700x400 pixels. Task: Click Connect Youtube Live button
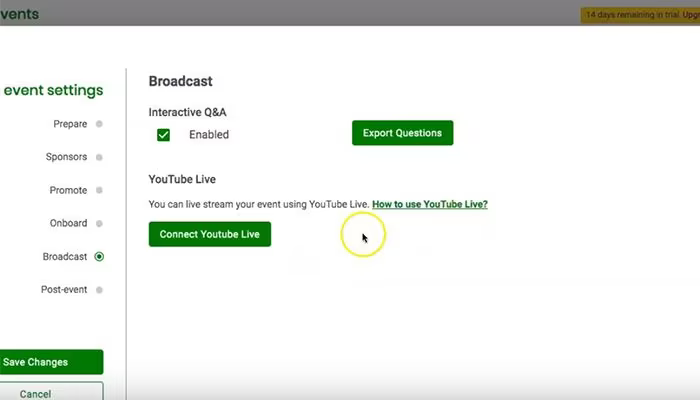pyautogui.click(x=210, y=234)
